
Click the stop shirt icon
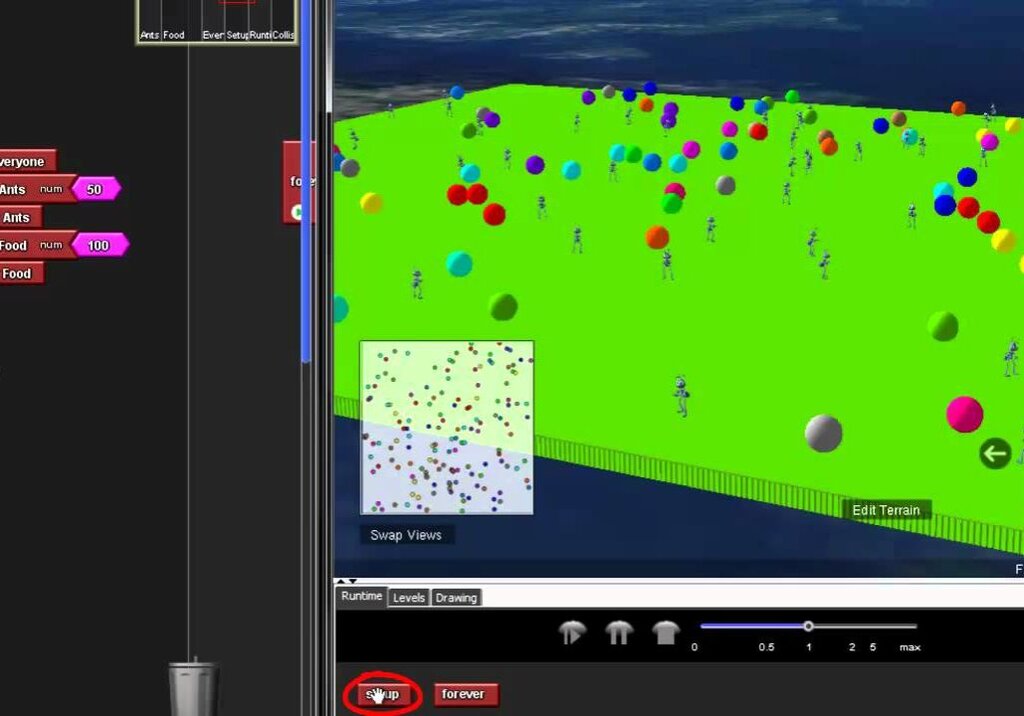coord(665,632)
